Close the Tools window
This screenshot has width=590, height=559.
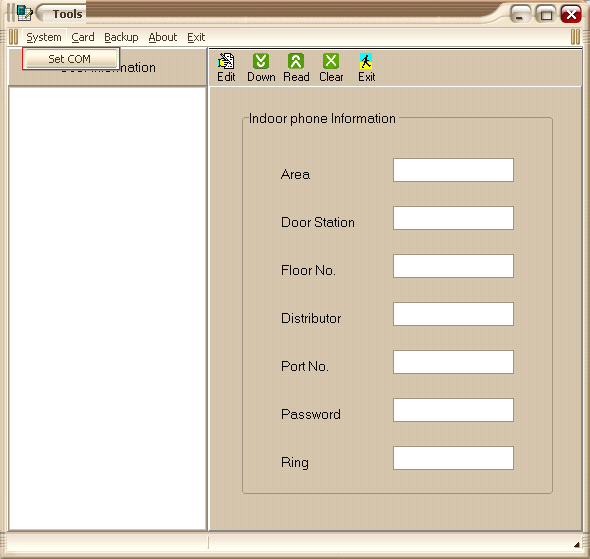click(571, 14)
